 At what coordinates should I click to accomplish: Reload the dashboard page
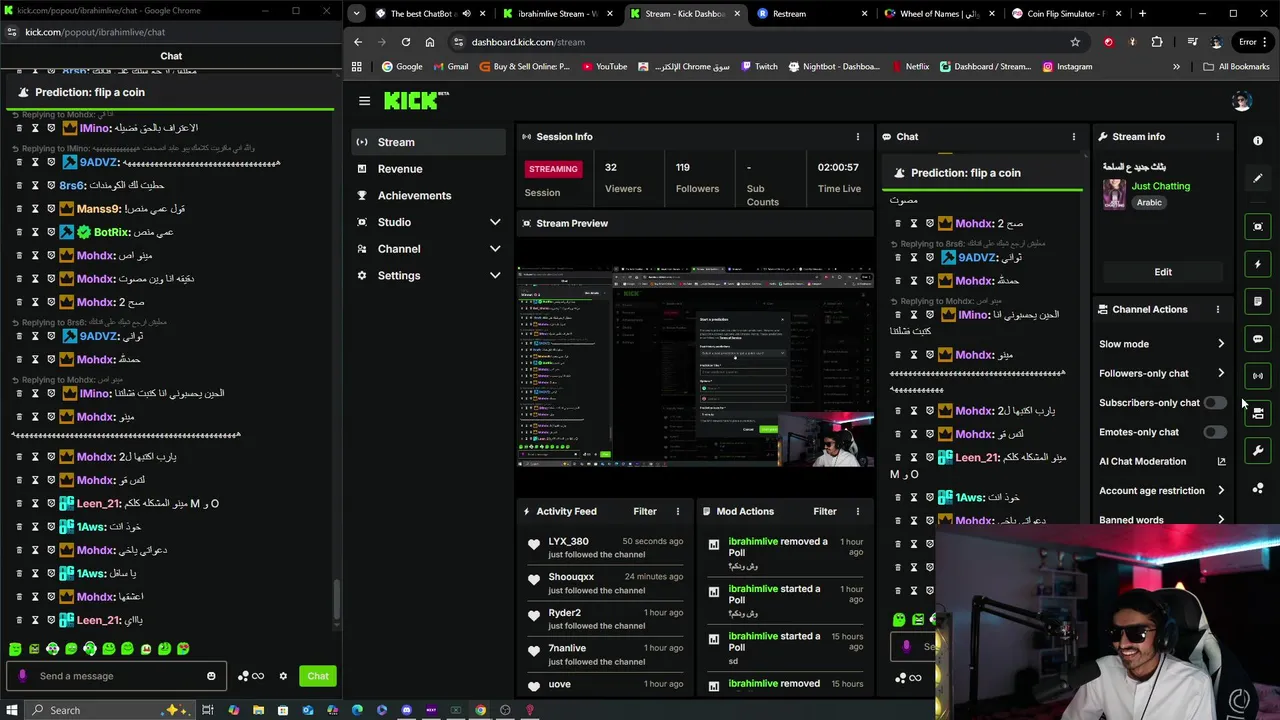tap(406, 42)
